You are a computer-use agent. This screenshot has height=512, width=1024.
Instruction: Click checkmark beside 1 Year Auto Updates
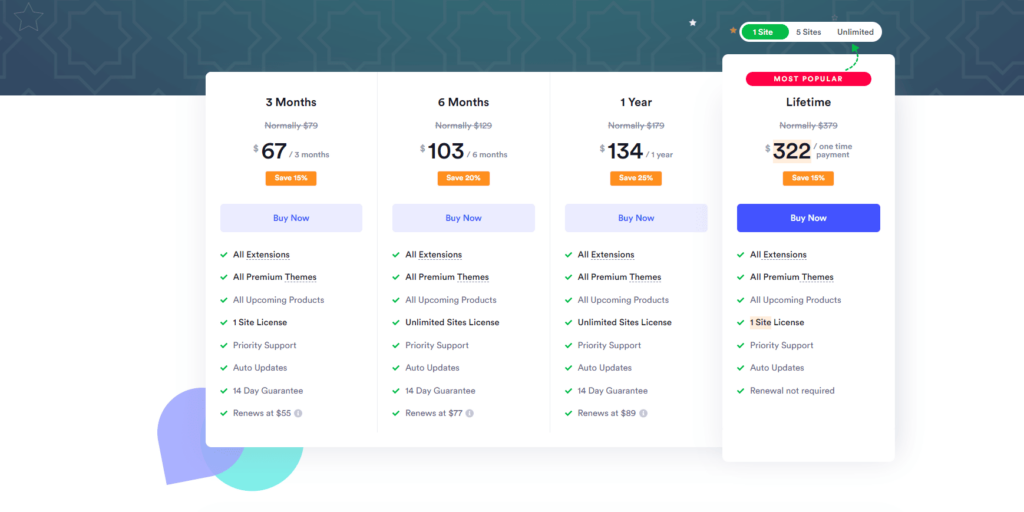(x=569, y=368)
